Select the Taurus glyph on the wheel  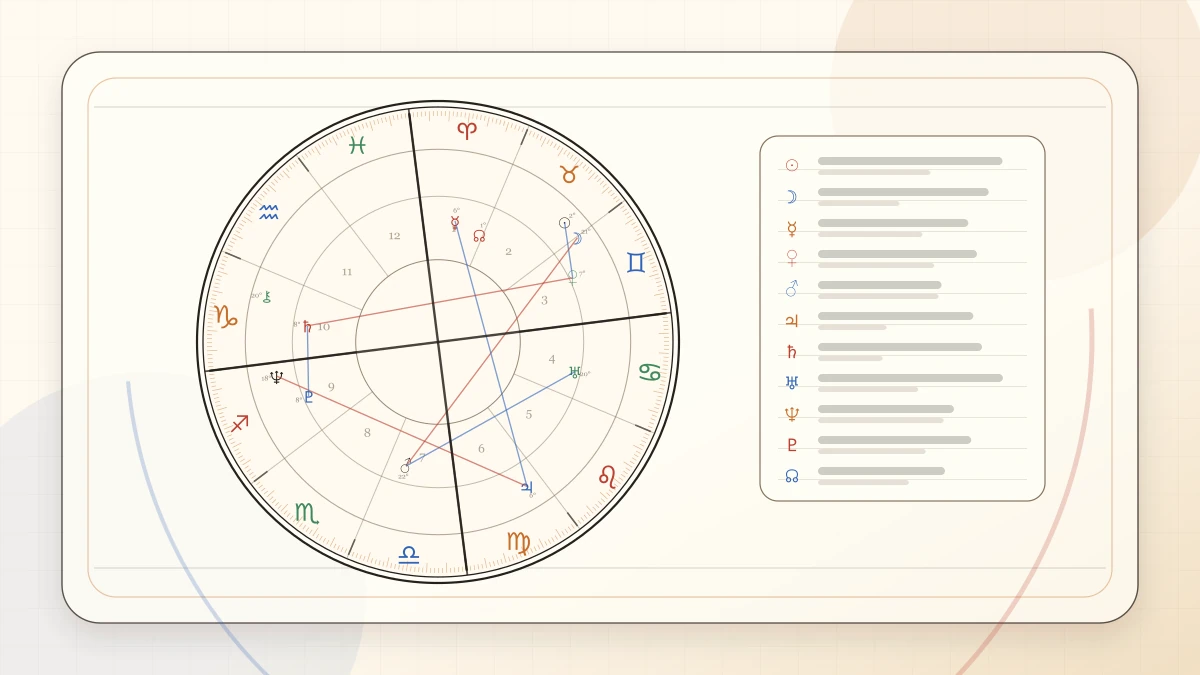tap(569, 174)
